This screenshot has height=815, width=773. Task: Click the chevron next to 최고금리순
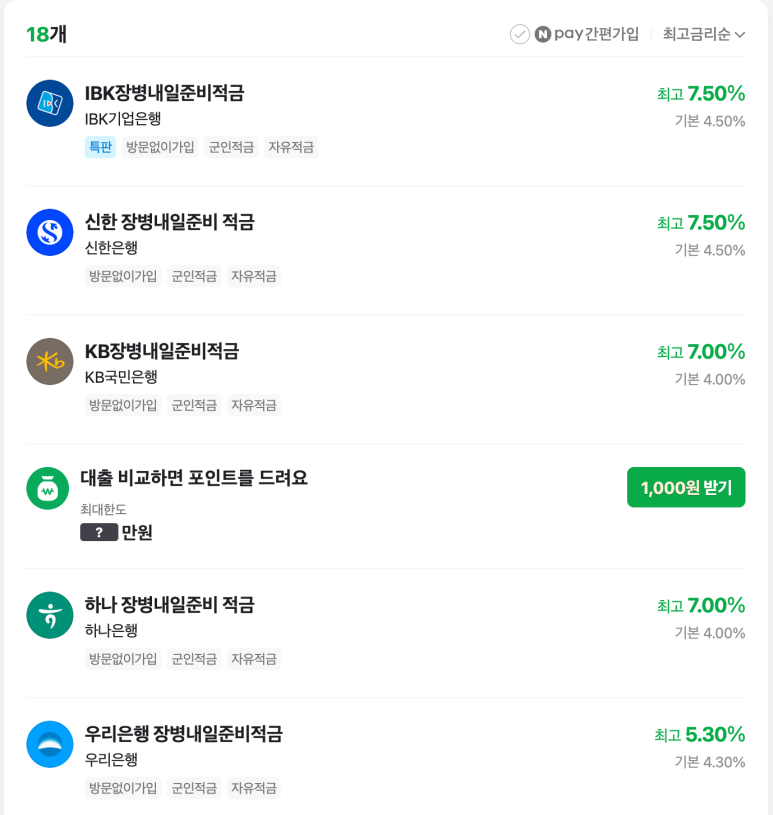coord(740,35)
